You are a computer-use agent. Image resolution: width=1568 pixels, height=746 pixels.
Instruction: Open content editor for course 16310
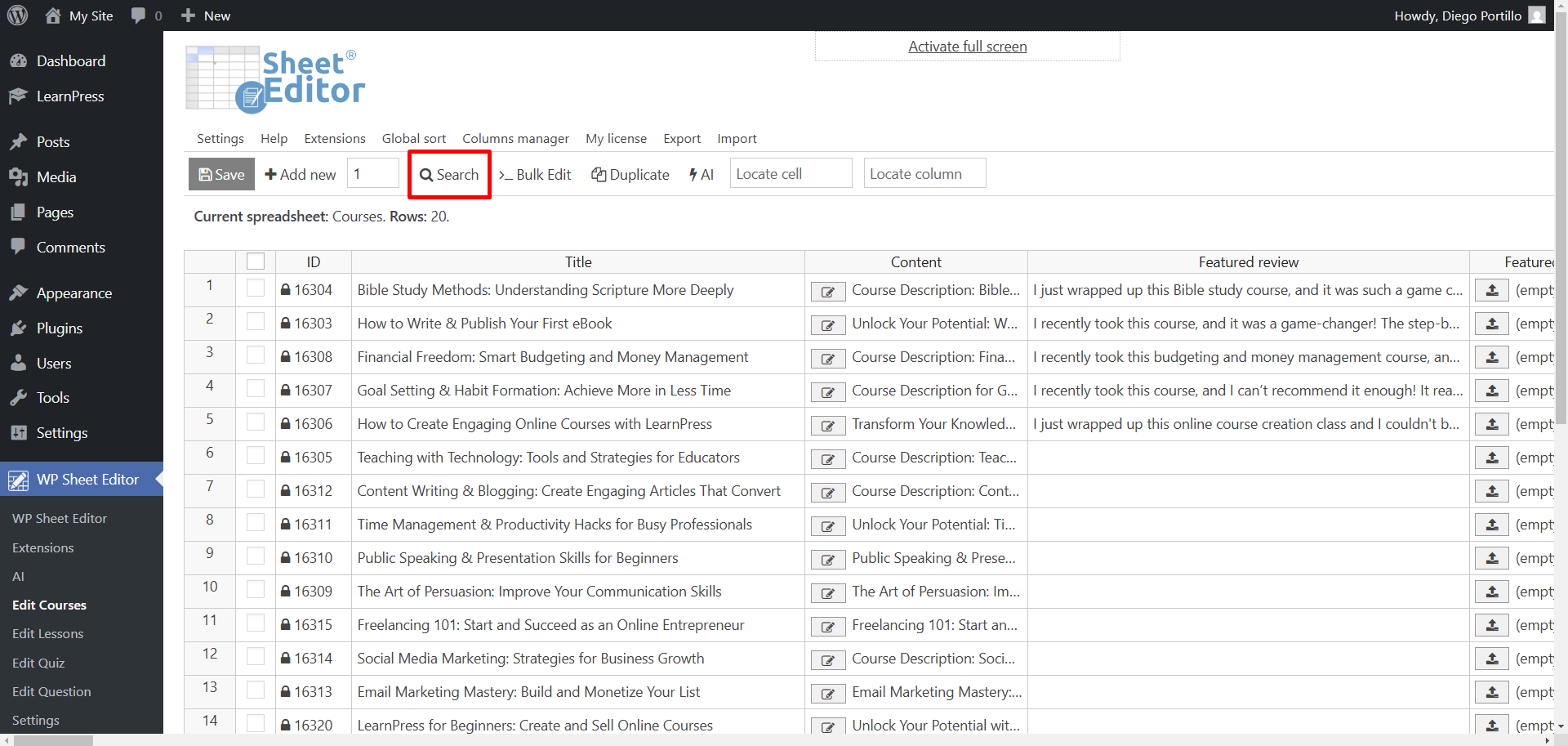[x=828, y=560]
